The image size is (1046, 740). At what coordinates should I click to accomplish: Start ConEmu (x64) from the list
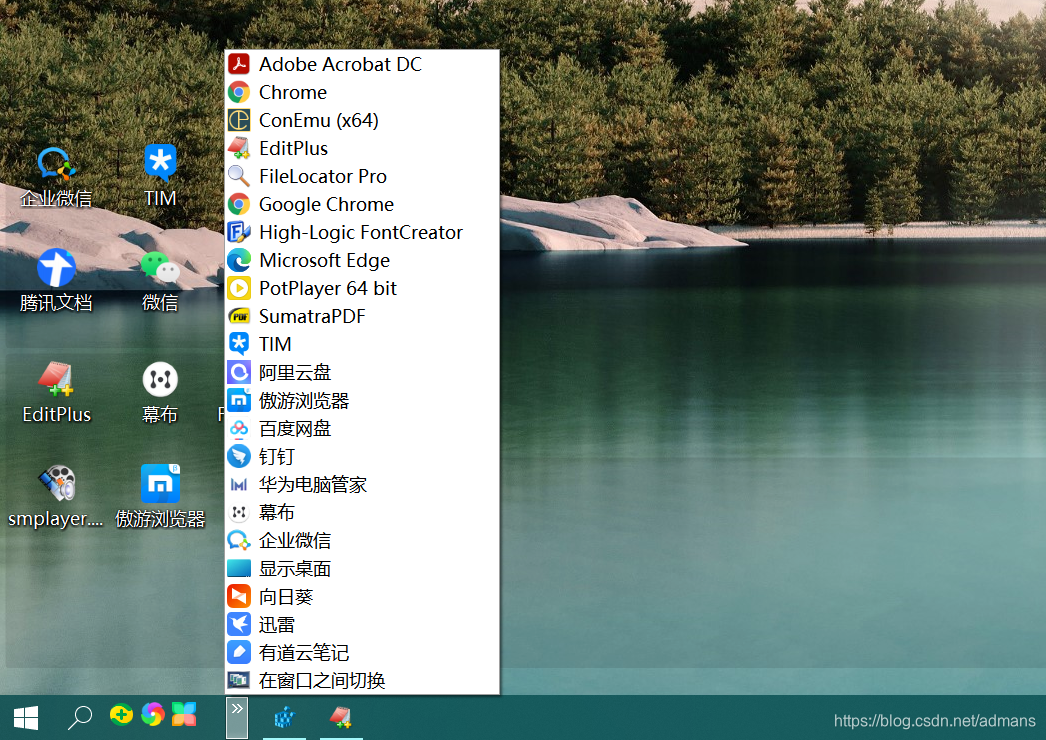click(x=362, y=120)
